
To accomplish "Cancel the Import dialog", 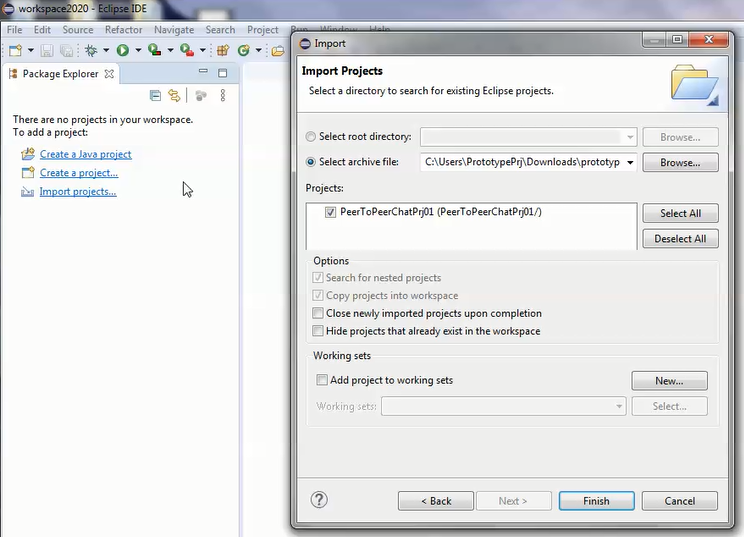I will click(x=679, y=501).
